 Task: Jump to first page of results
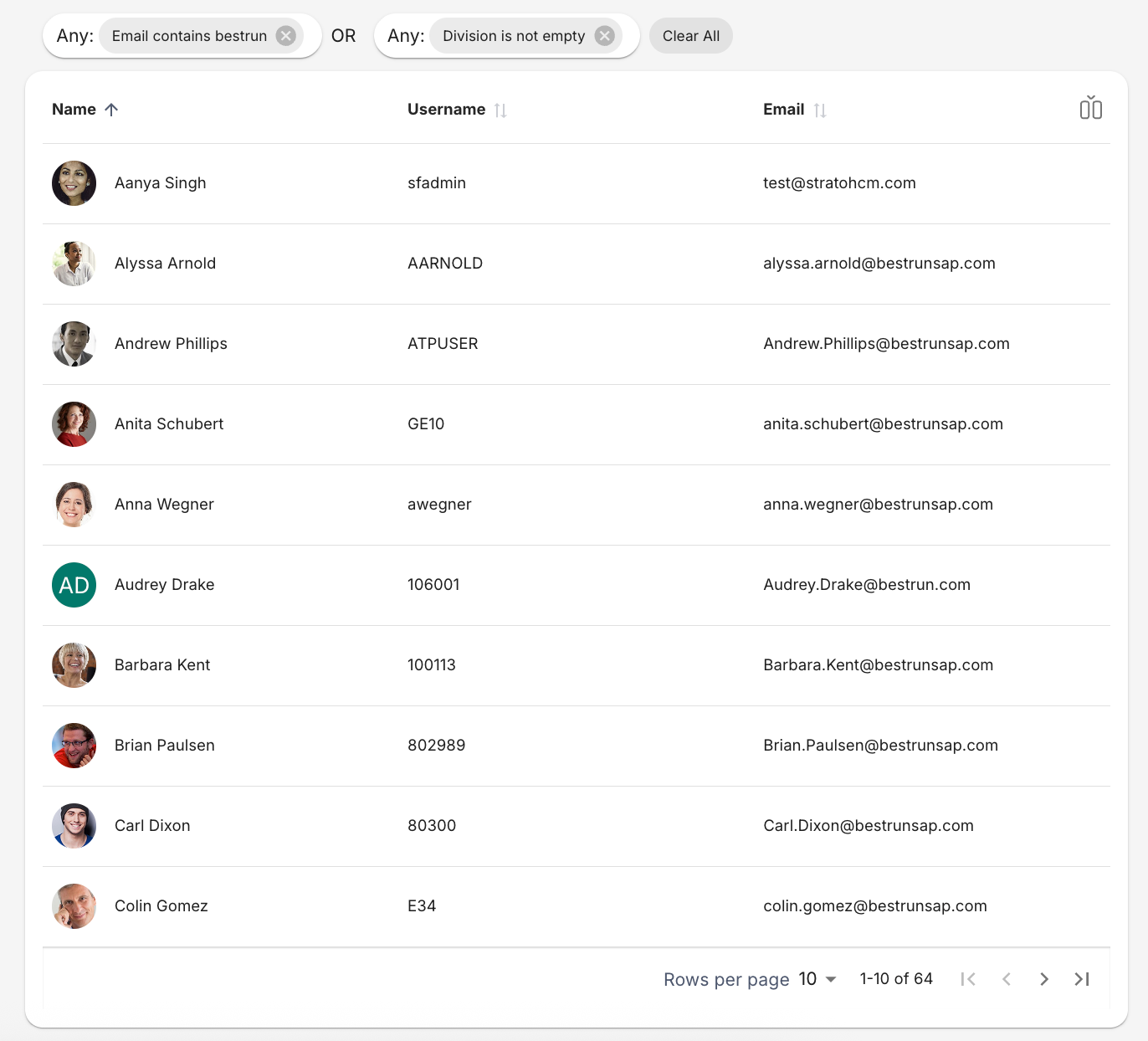(x=968, y=979)
